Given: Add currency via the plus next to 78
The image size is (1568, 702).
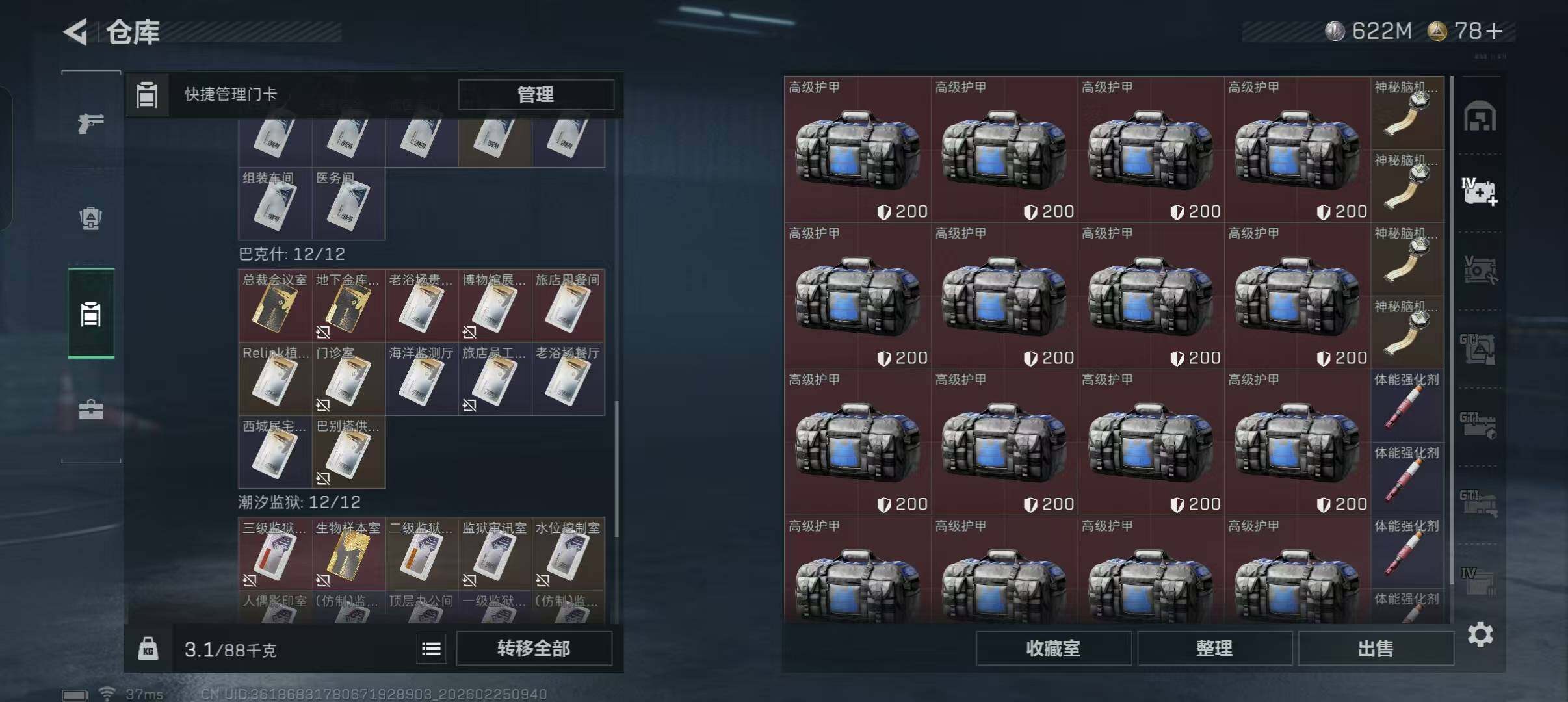Looking at the screenshot, I should (x=1494, y=31).
